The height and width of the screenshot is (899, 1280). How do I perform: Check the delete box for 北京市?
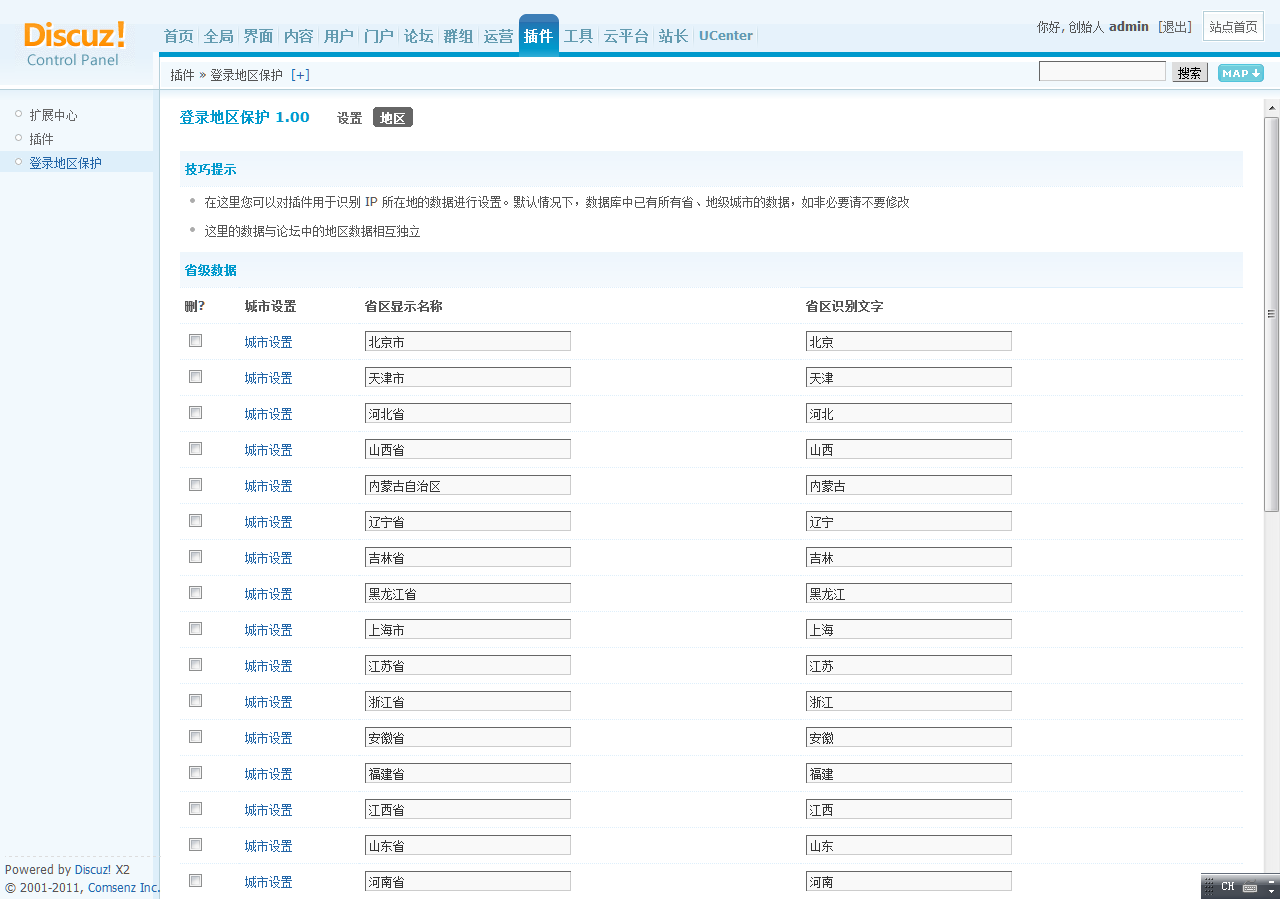click(196, 341)
